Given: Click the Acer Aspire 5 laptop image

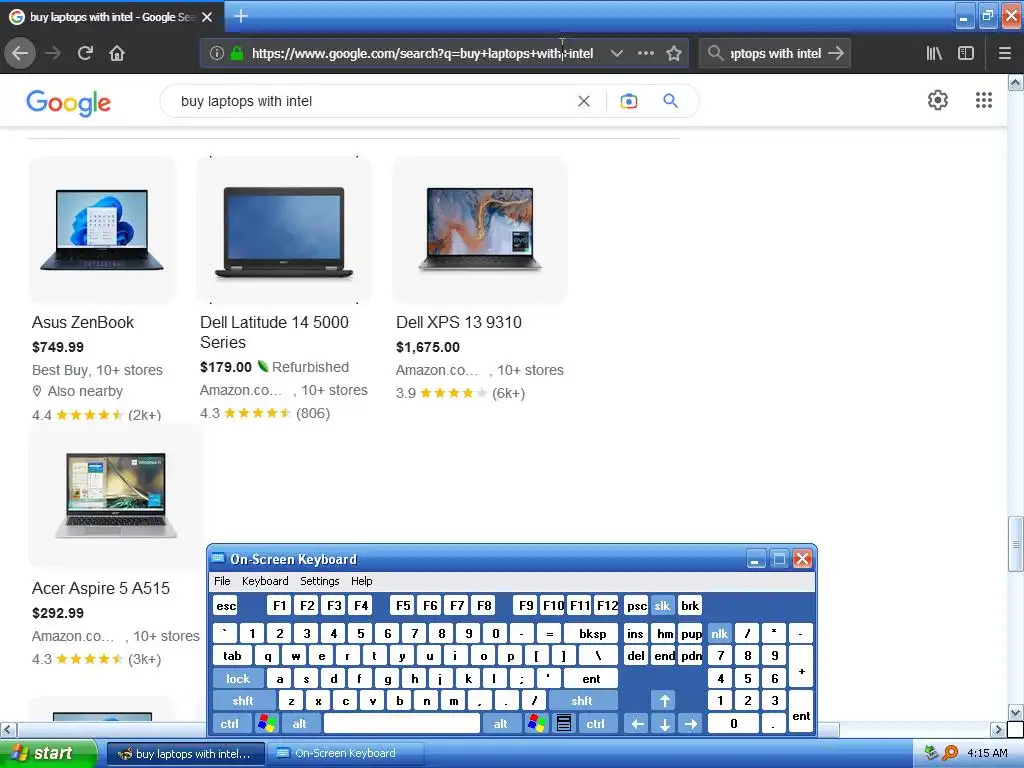Looking at the screenshot, I should (x=116, y=495).
